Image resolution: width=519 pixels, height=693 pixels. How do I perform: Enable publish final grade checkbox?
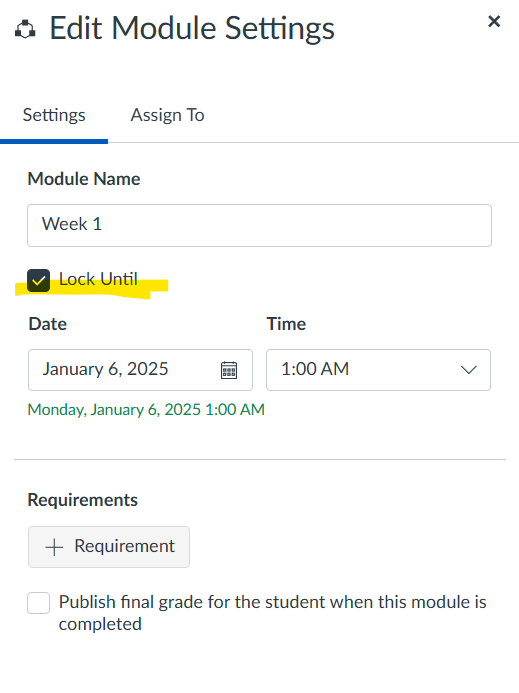(x=38, y=603)
